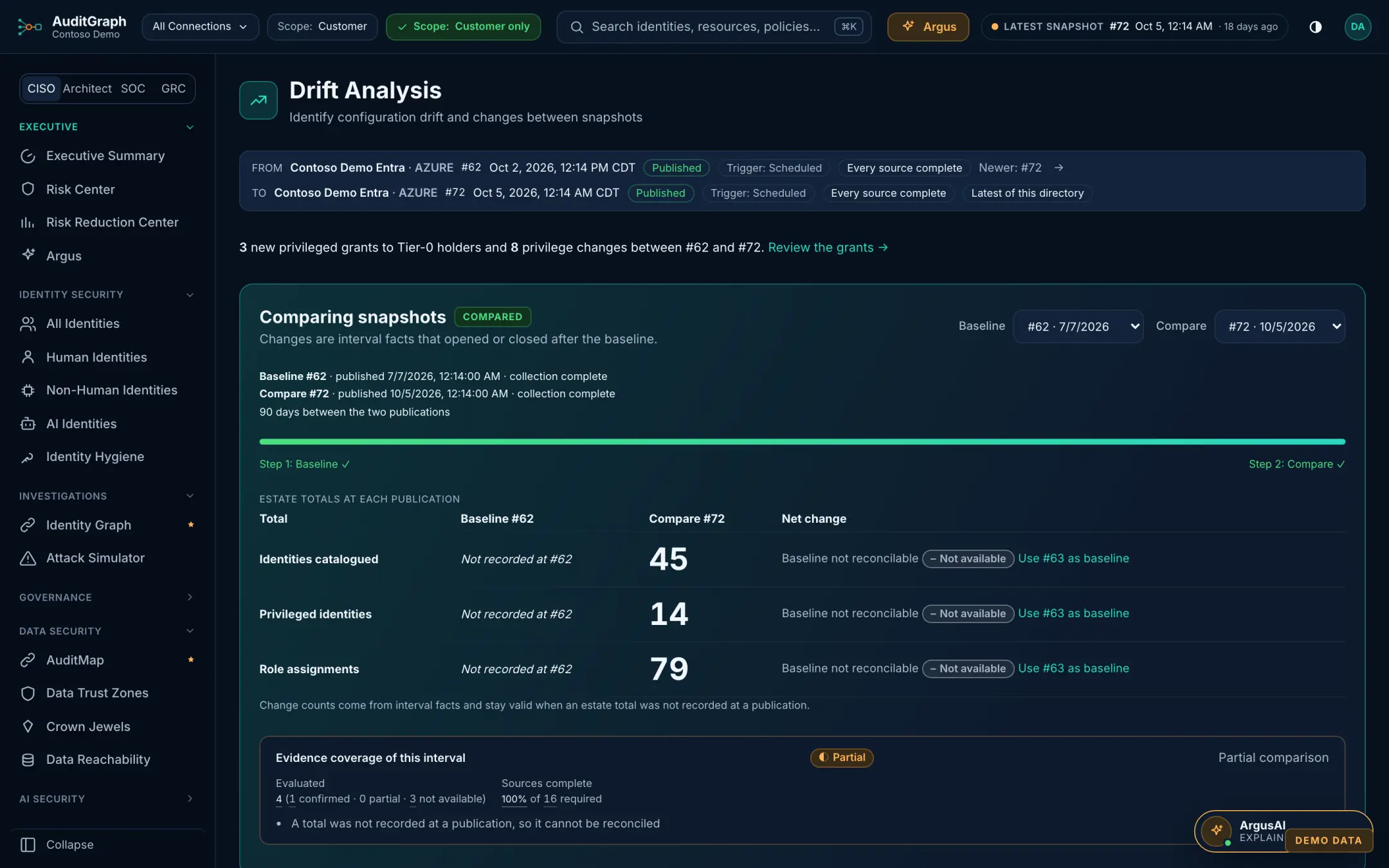Collapse the Identity Security section chevron
Image resolution: width=1389 pixels, height=868 pixels.
pos(190,294)
